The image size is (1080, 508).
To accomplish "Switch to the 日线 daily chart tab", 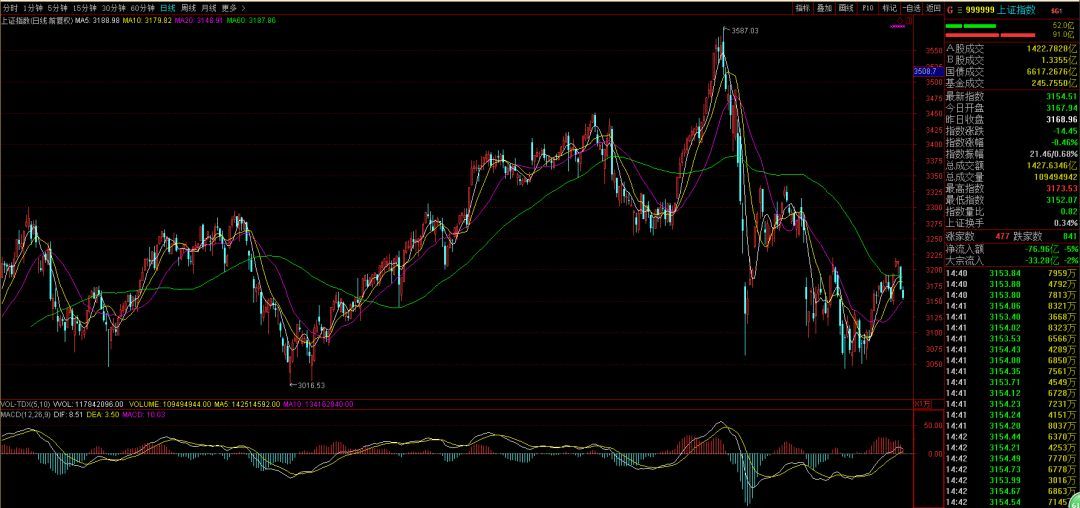I will click(x=167, y=8).
